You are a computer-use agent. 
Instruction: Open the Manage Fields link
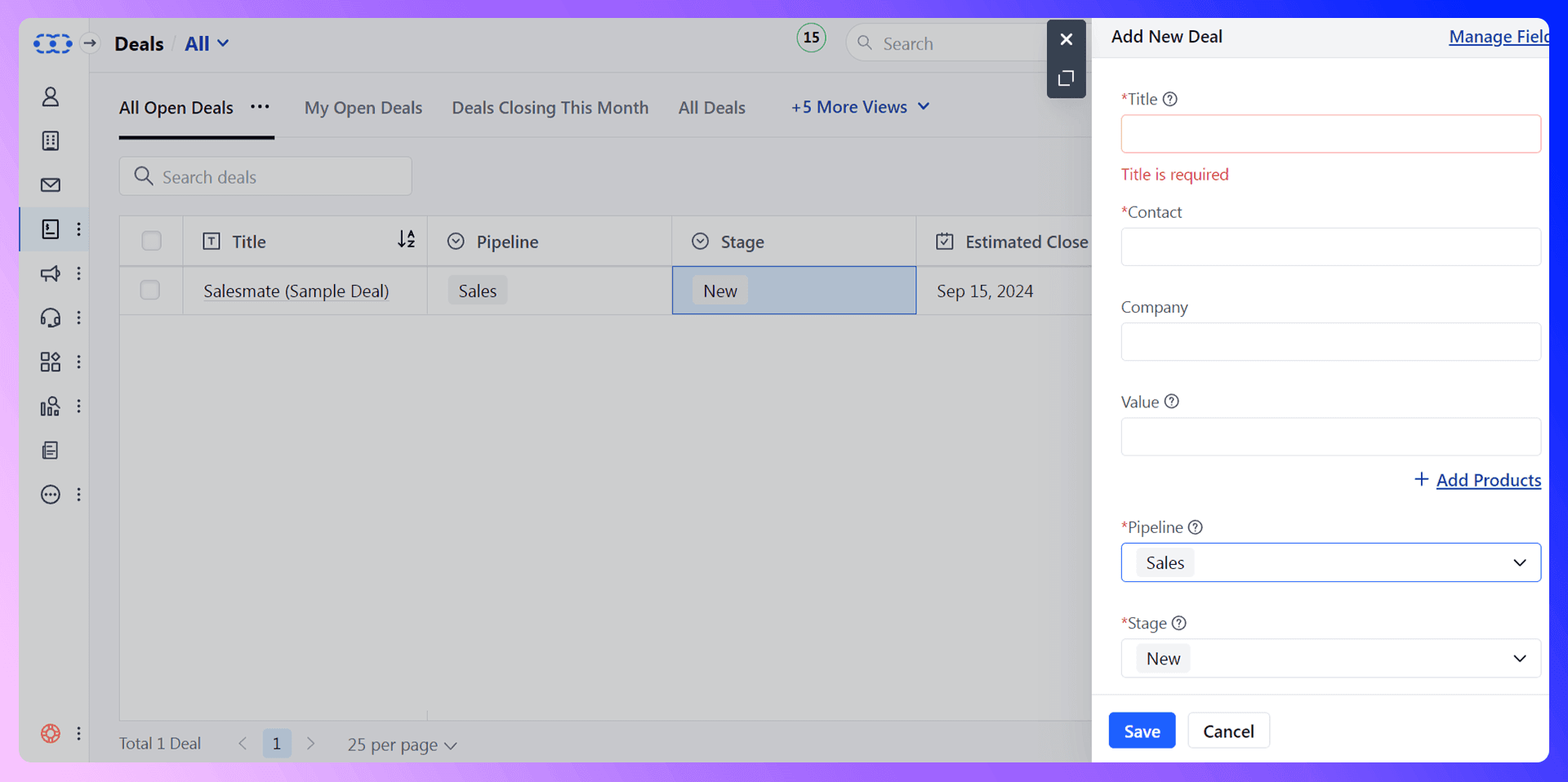(x=1499, y=37)
